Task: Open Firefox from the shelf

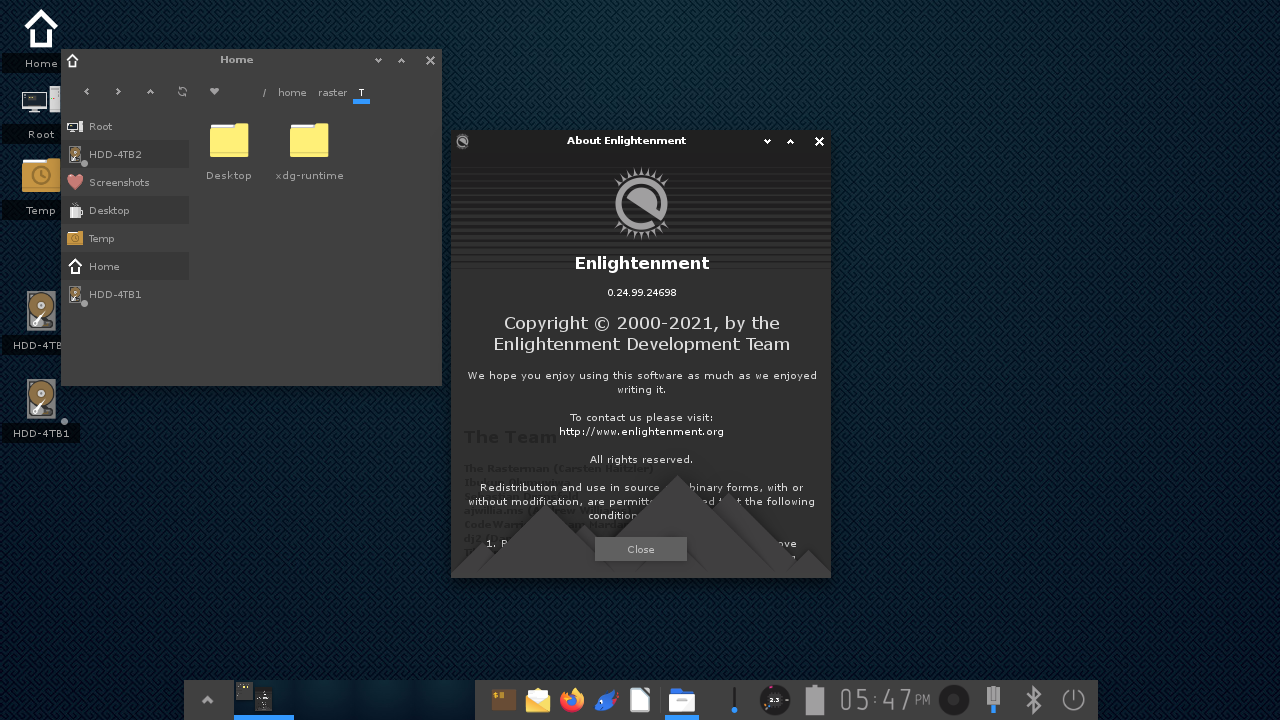Action: 571,700
